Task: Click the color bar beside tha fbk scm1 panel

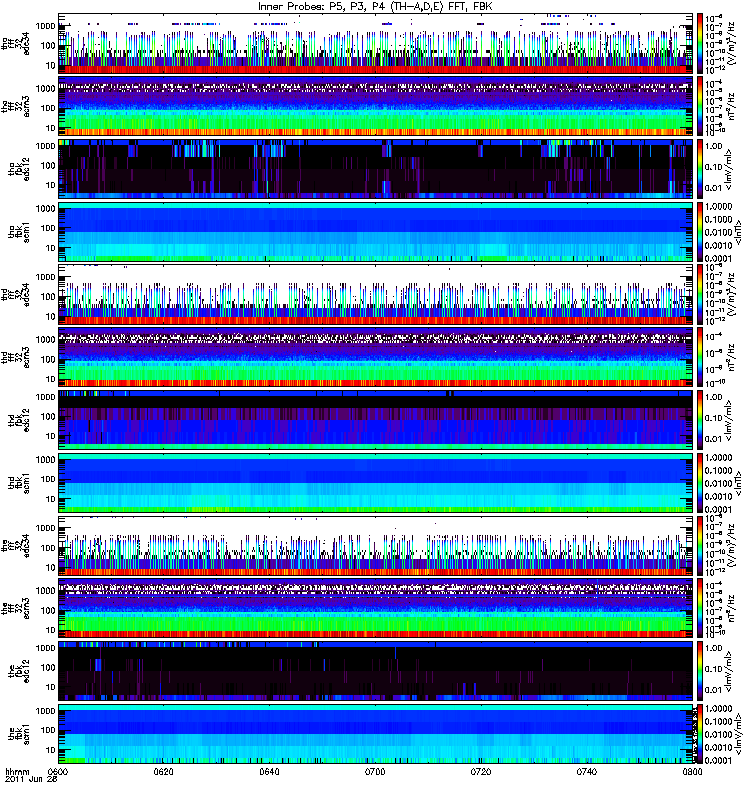Action: coord(699,231)
